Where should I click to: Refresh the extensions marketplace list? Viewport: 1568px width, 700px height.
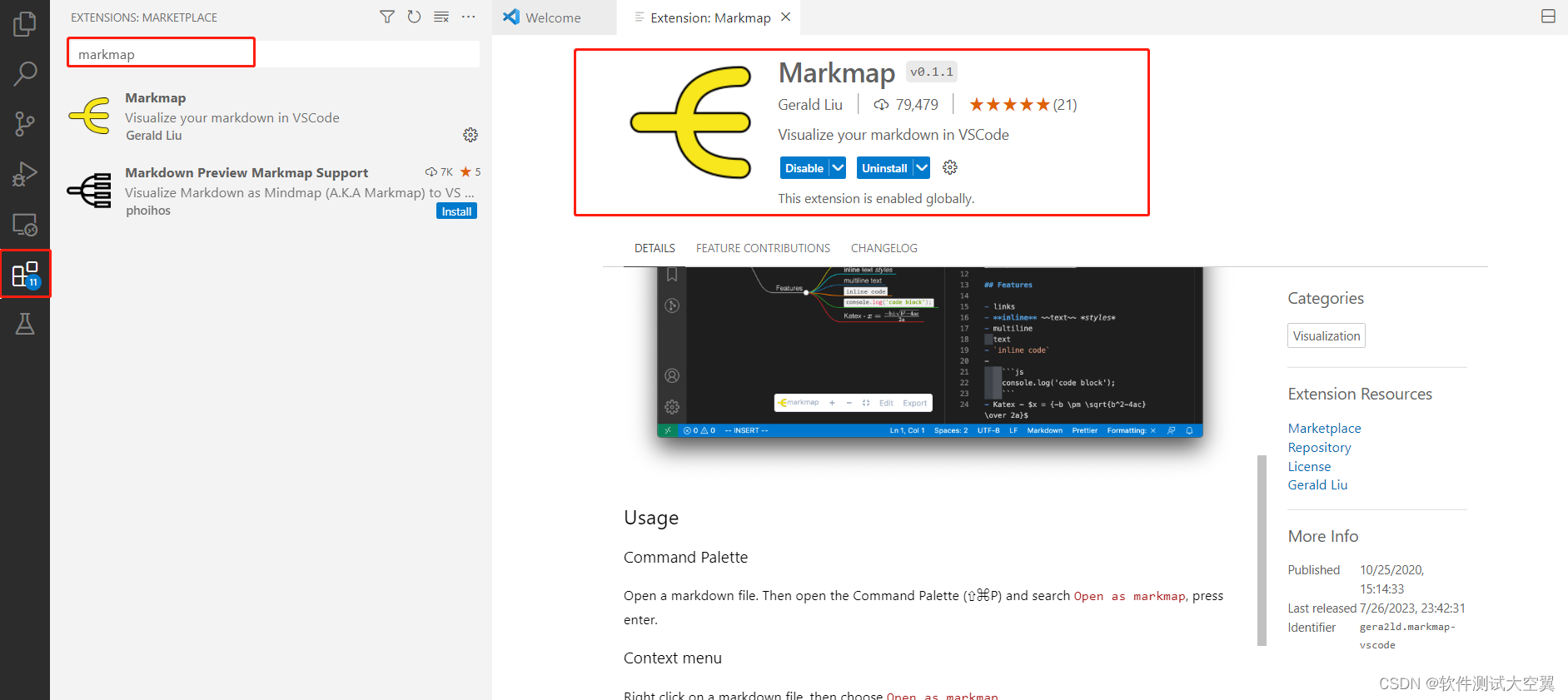tap(414, 17)
